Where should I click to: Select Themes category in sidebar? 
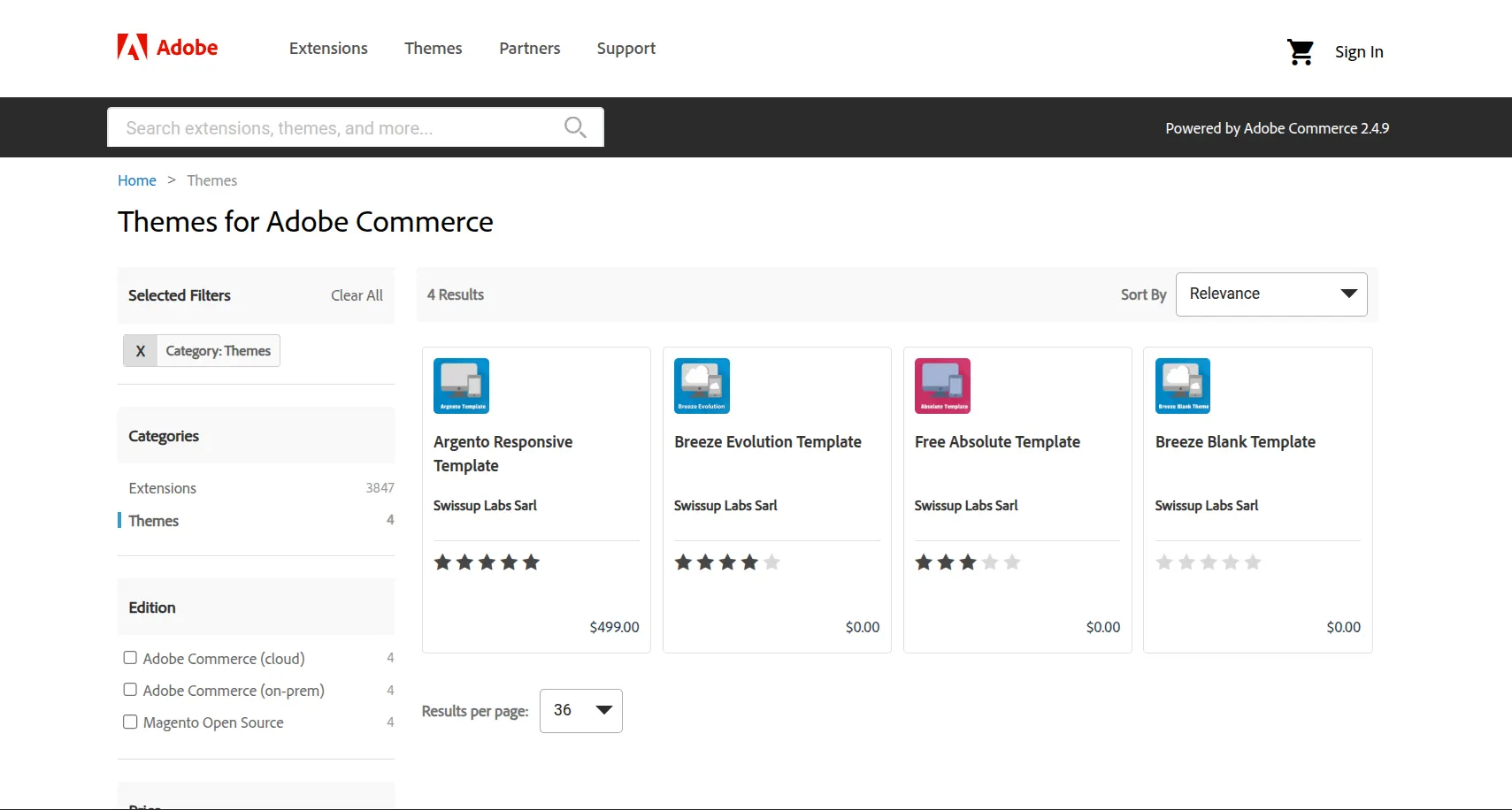click(x=154, y=521)
